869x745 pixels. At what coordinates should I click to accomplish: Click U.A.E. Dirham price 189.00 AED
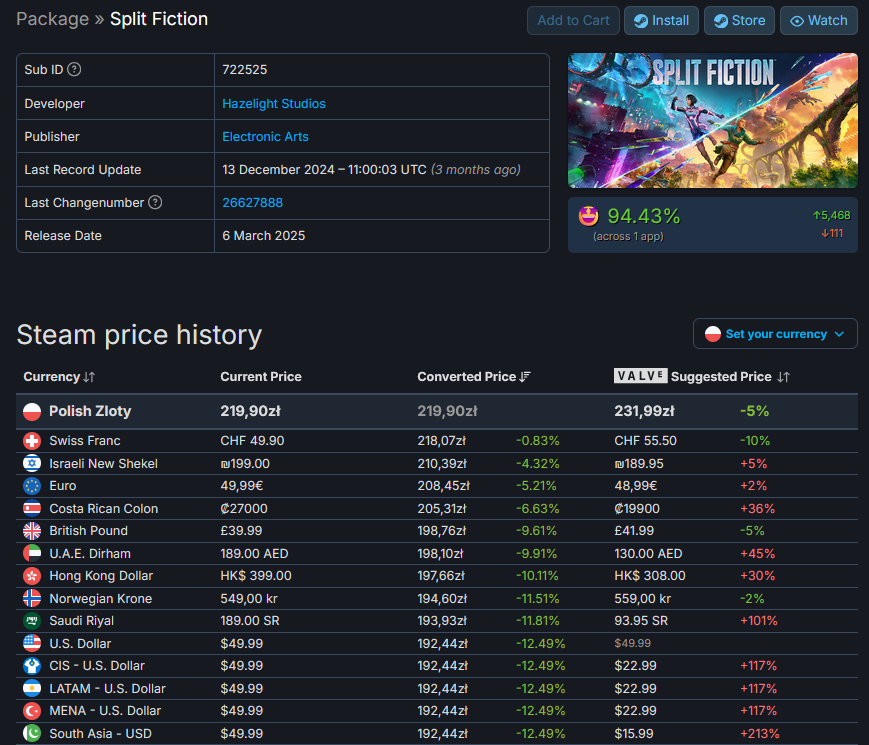tap(254, 553)
